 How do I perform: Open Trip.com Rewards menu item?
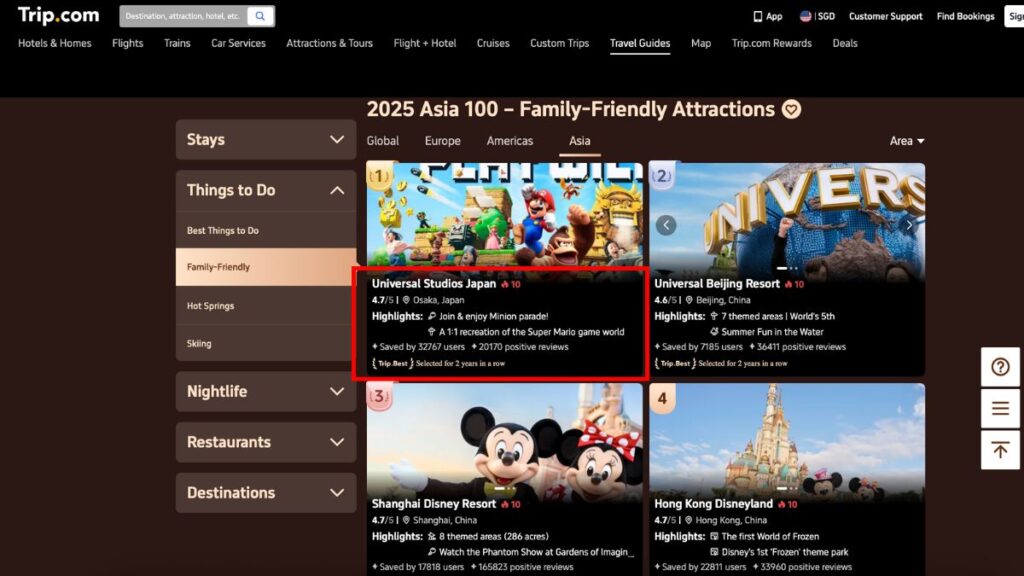[771, 43]
